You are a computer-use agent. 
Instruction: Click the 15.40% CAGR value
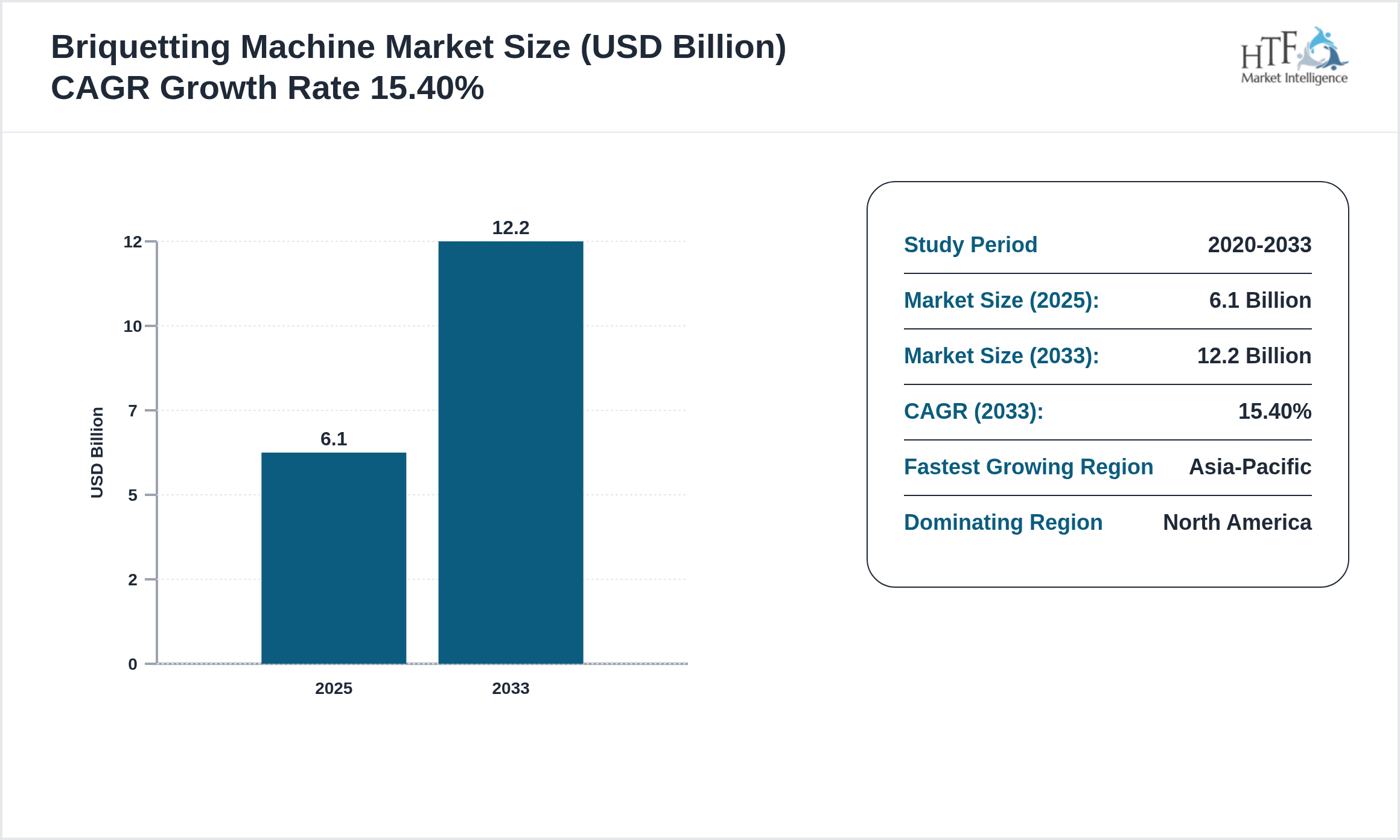(x=1275, y=411)
